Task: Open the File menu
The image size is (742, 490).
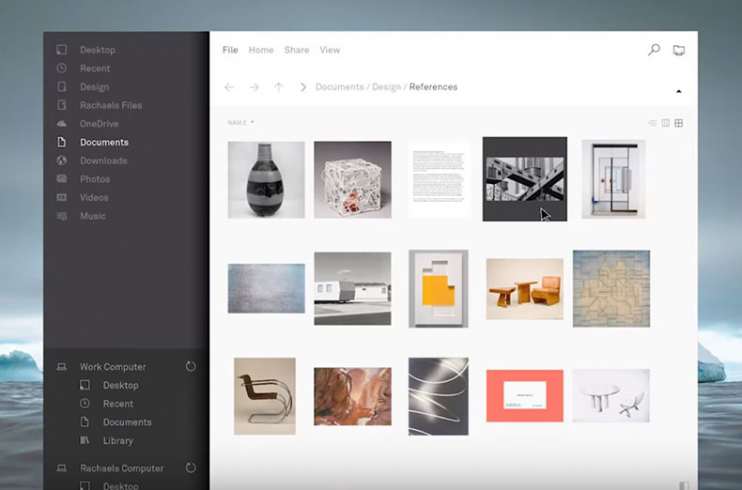Action: [230, 50]
